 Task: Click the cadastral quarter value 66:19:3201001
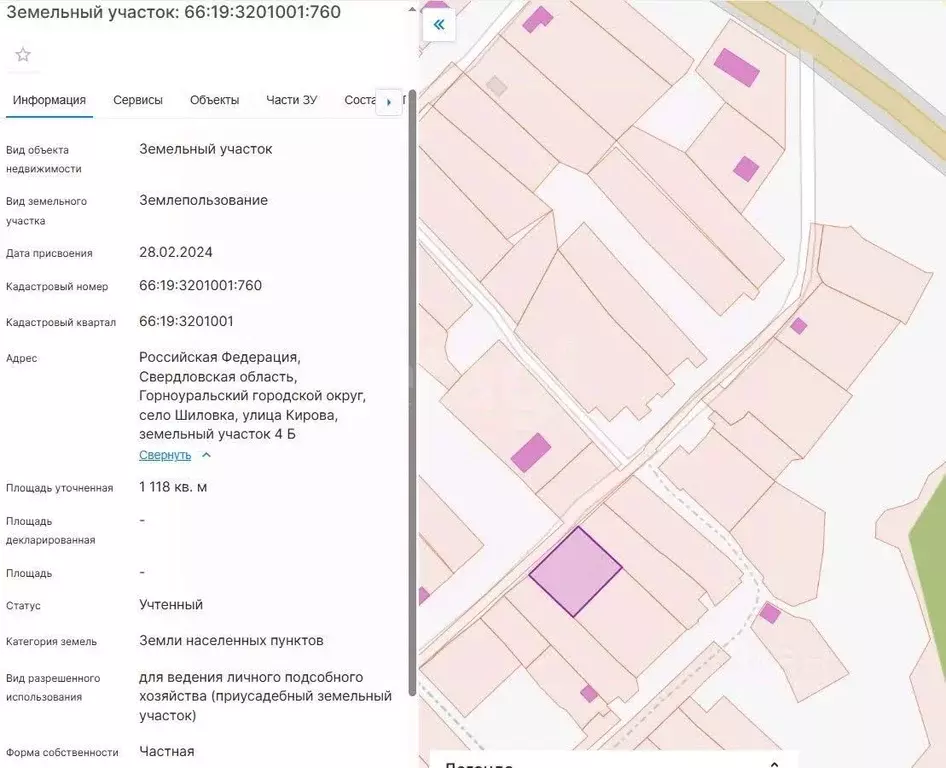click(x=186, y=322)
